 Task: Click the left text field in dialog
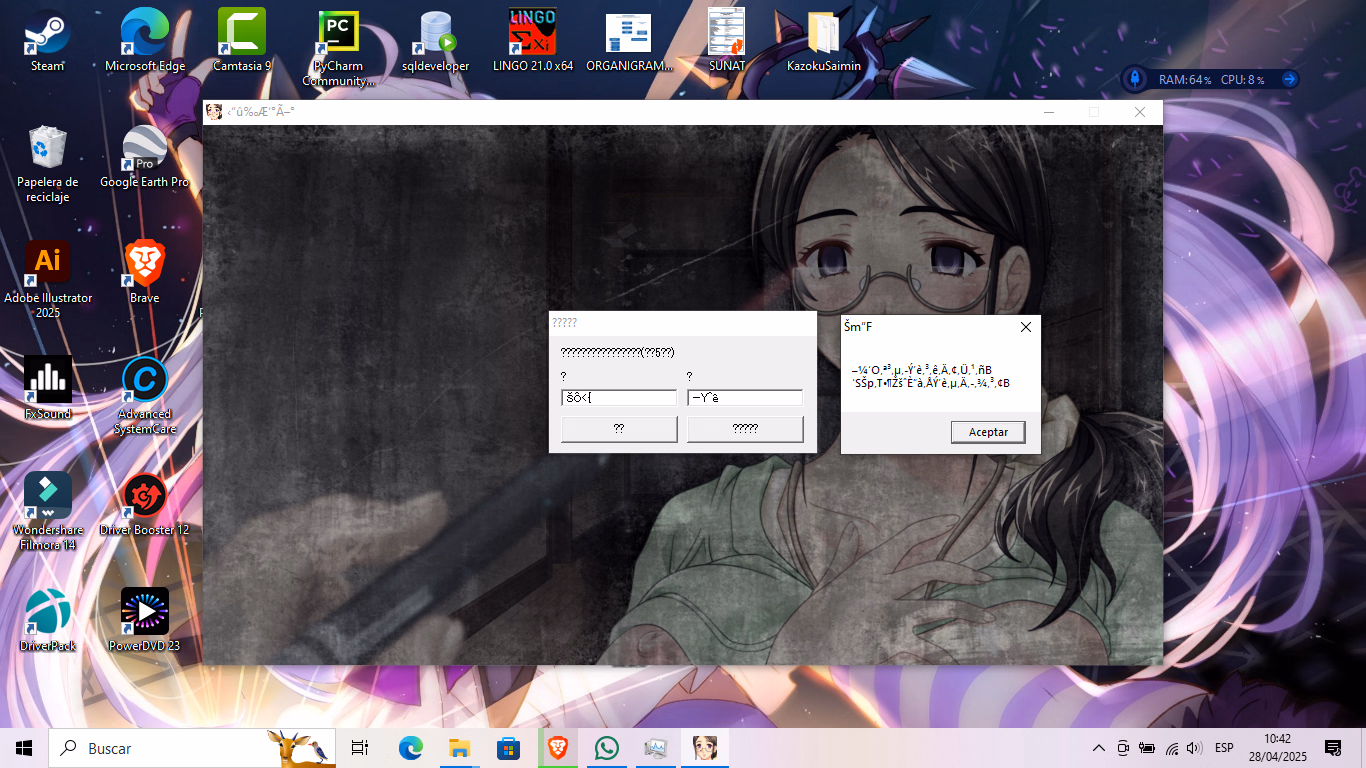pos(619,398)
